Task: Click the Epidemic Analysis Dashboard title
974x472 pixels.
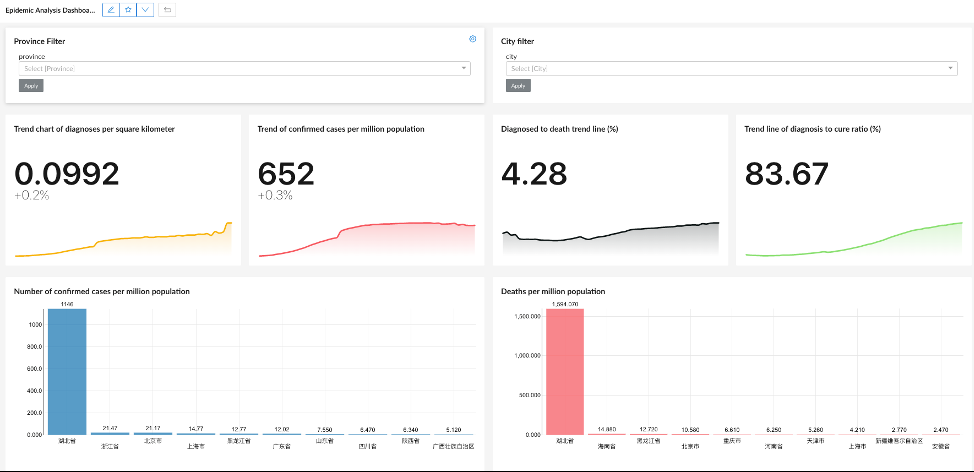Action: click(50, 11)
